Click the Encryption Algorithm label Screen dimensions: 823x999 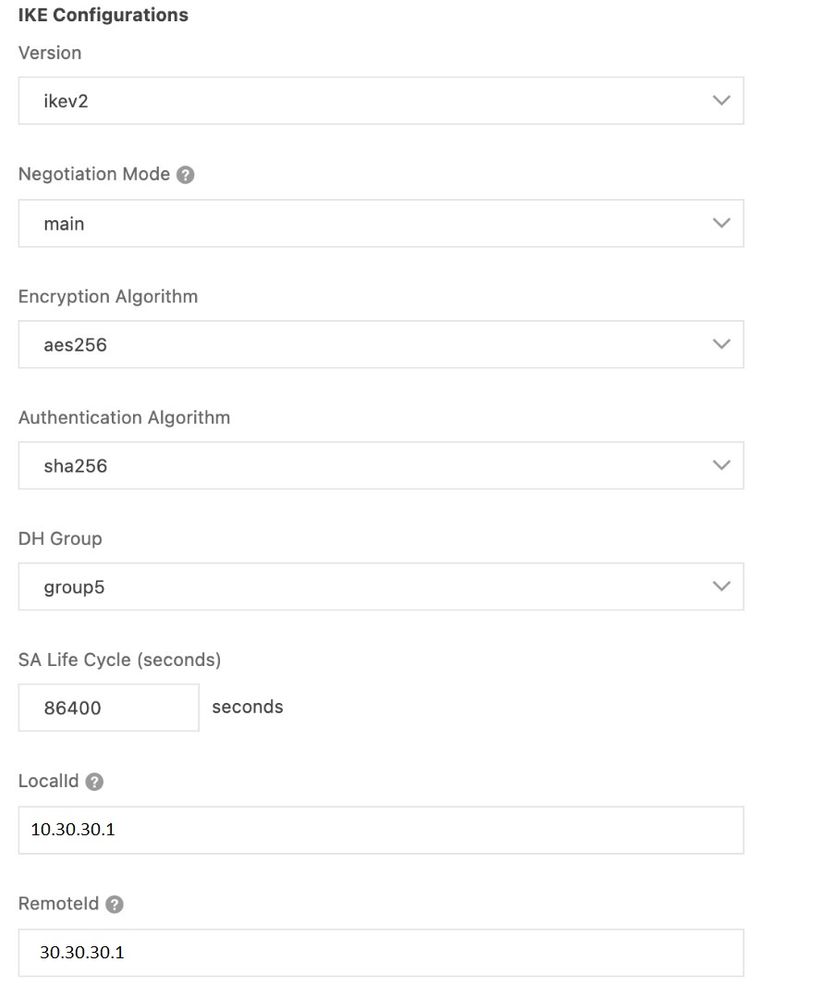tap(108, 297)
